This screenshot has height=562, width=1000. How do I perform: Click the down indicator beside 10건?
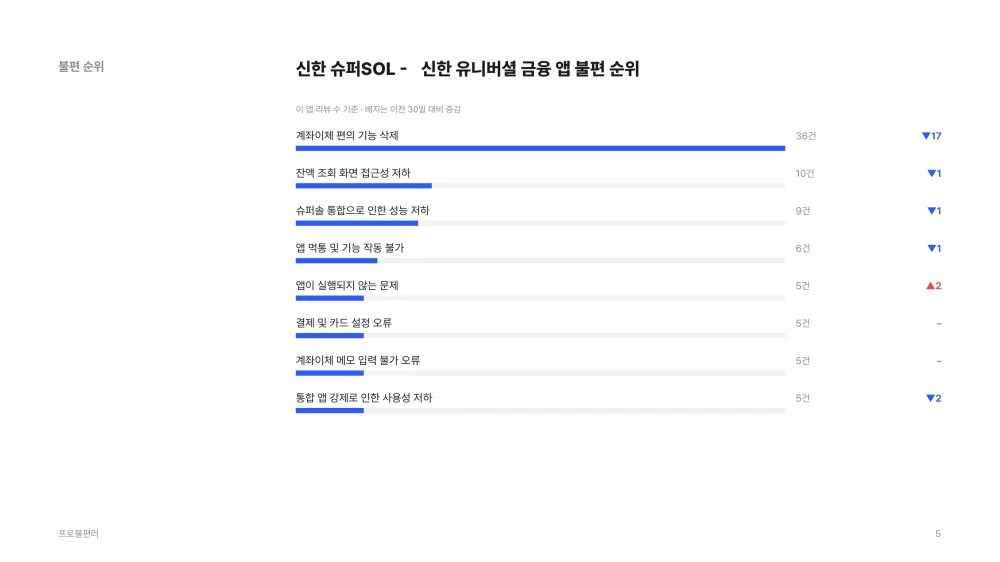pos(934,174)
